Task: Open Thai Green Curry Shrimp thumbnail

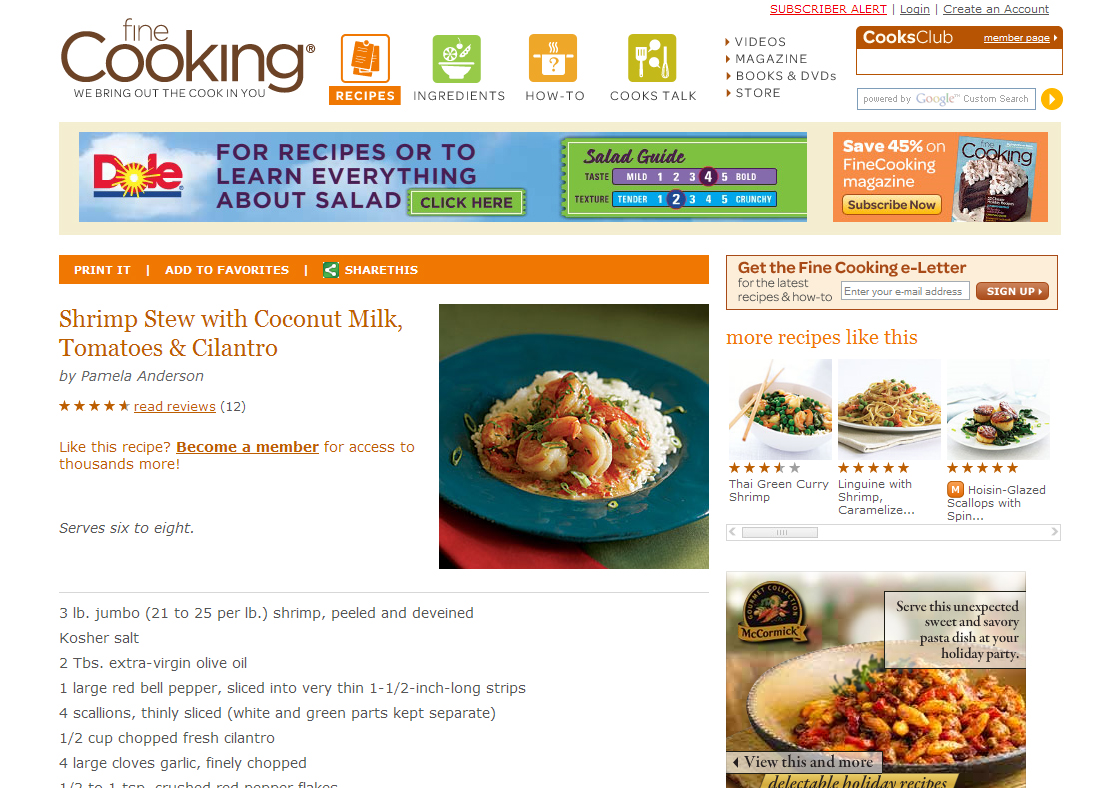Action: (780, 409)
